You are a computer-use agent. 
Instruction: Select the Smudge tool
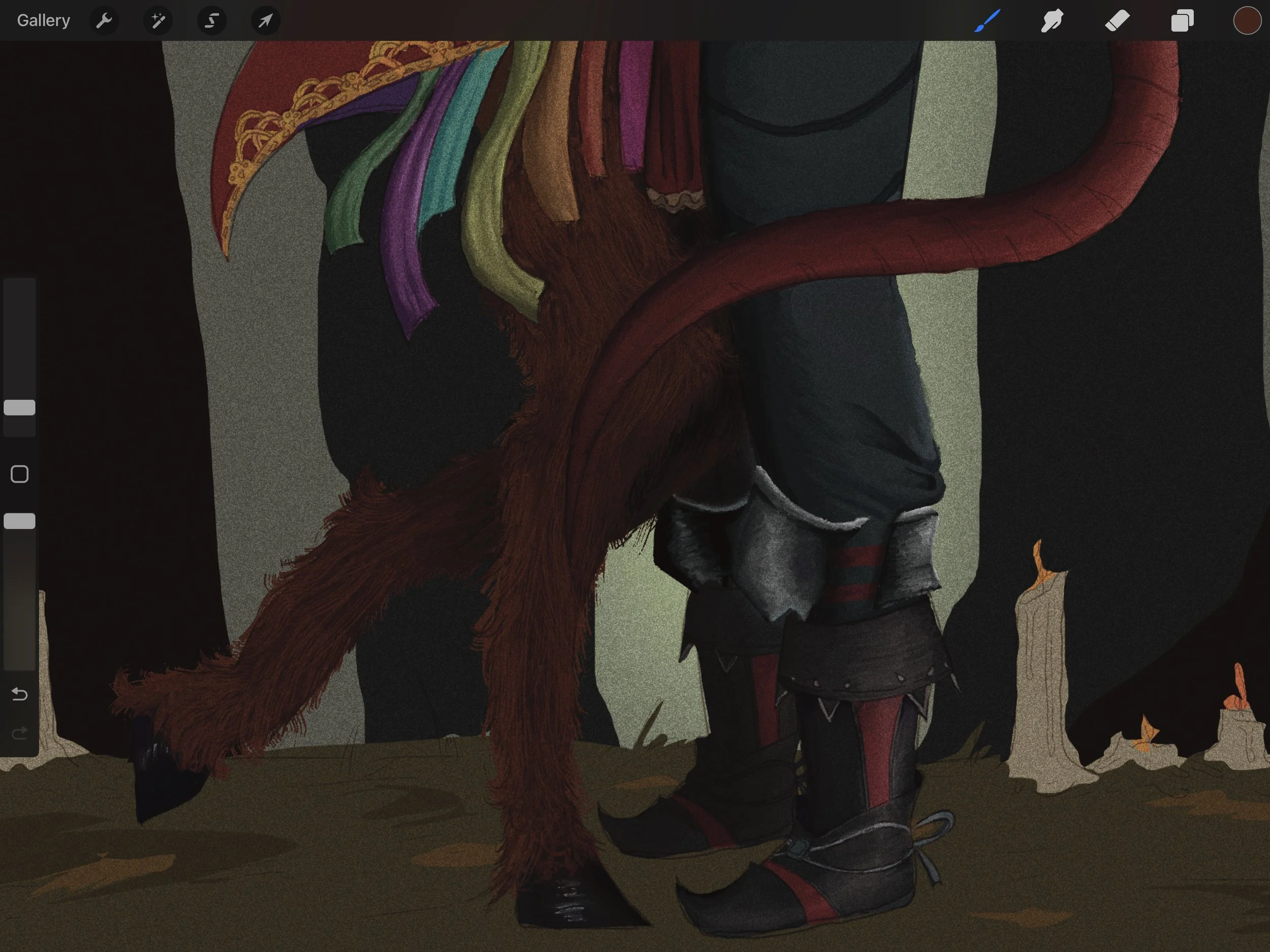tap(1052, 21)
